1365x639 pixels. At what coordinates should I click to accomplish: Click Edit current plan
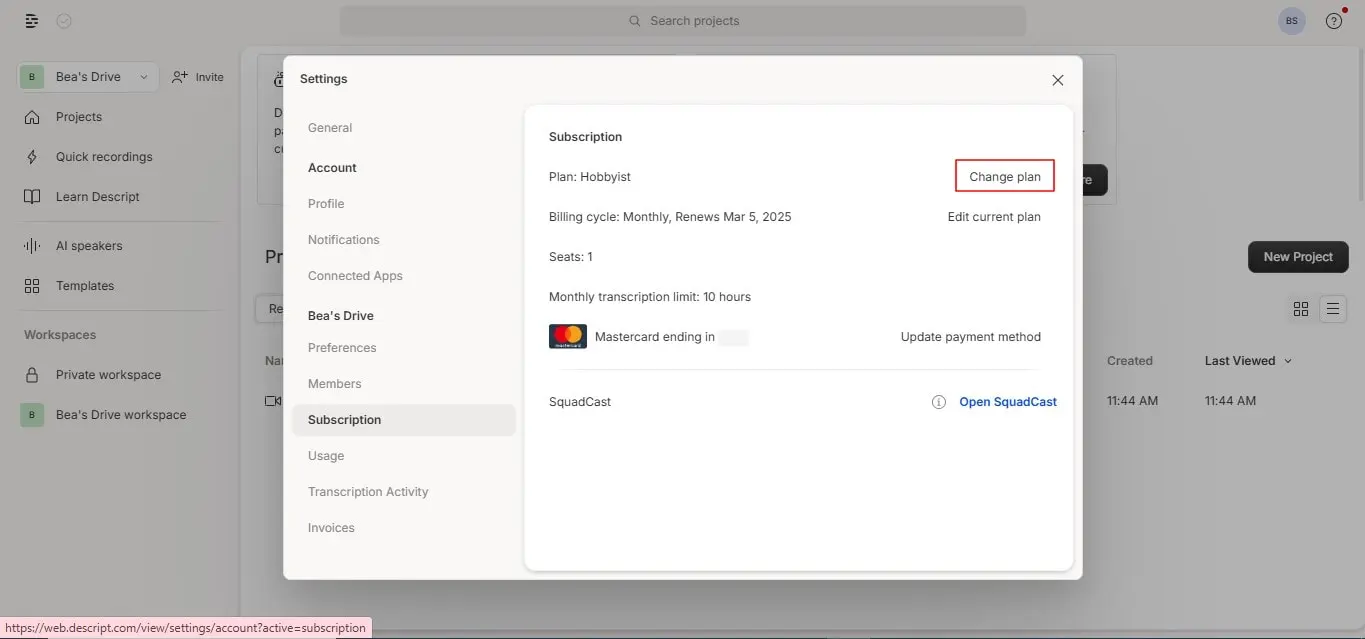(x=994, y=217)
